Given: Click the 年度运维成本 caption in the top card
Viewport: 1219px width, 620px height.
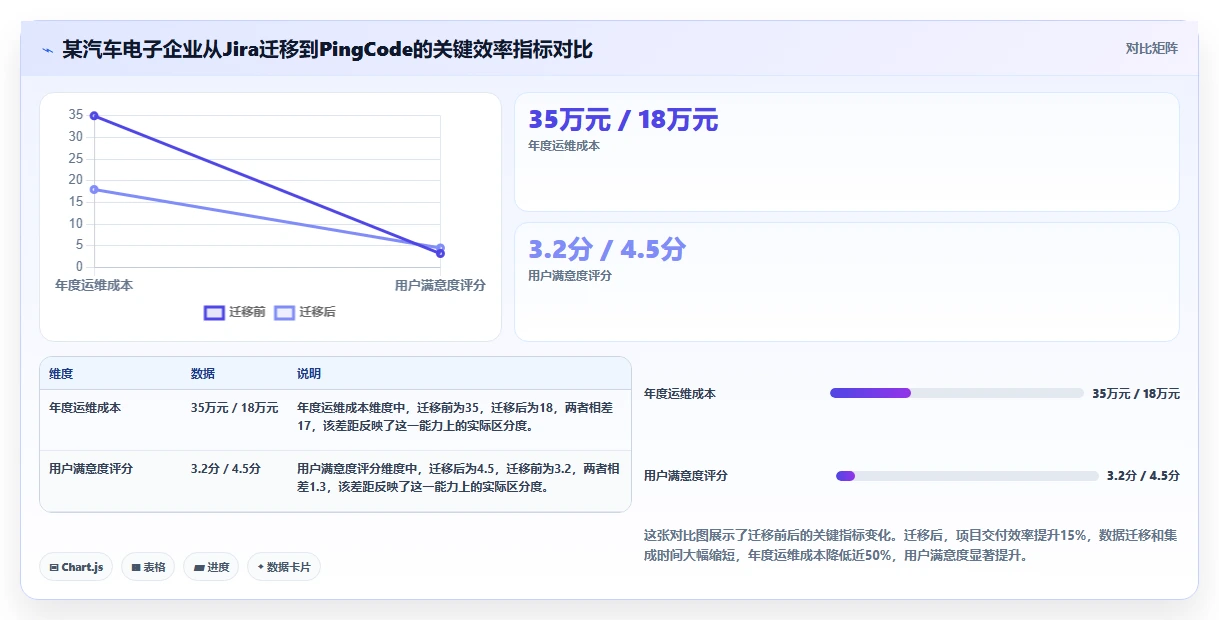Looking at the screenshot, I should 564,146.
